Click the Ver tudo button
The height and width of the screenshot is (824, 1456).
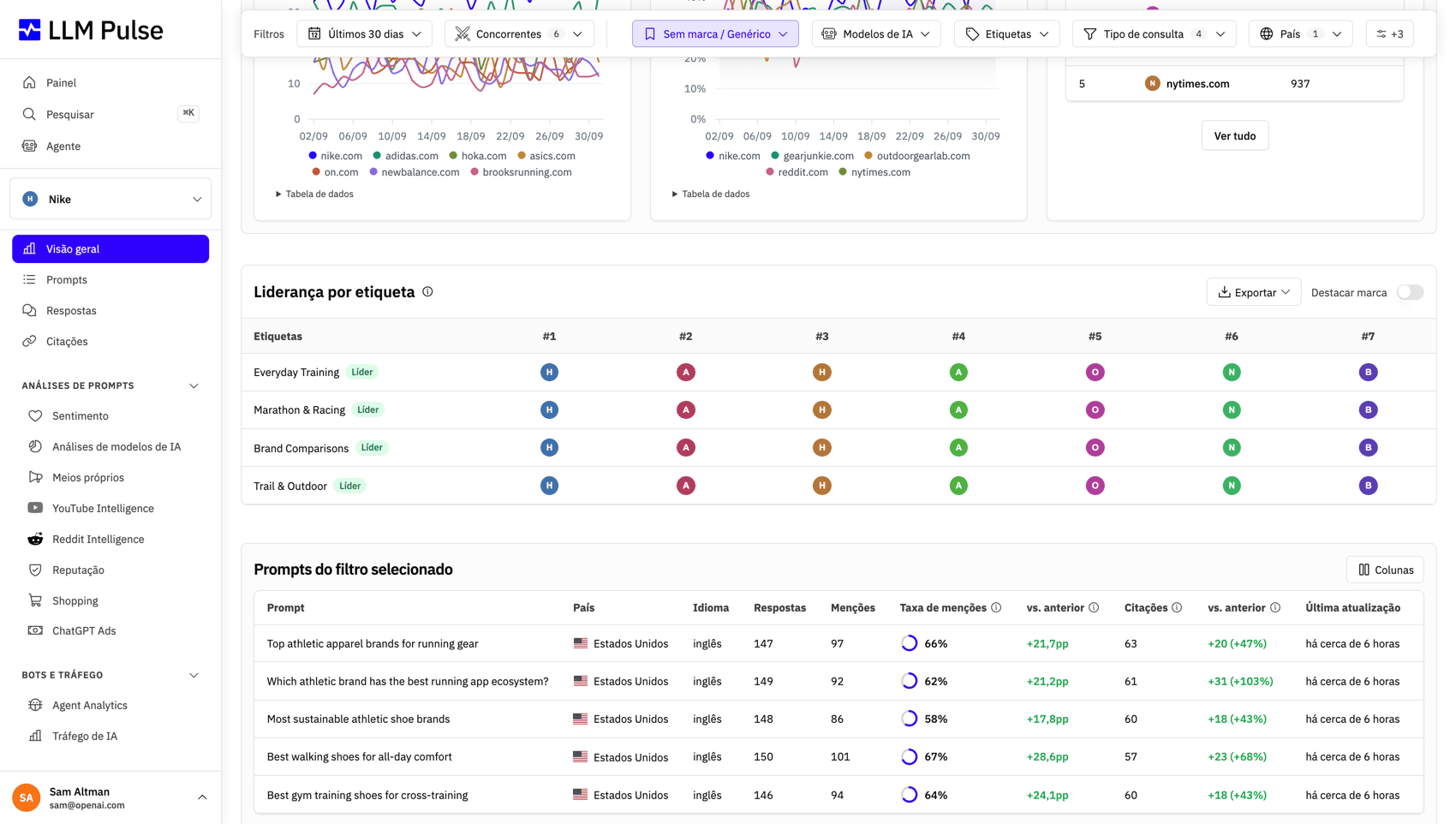pos(1234,135)
